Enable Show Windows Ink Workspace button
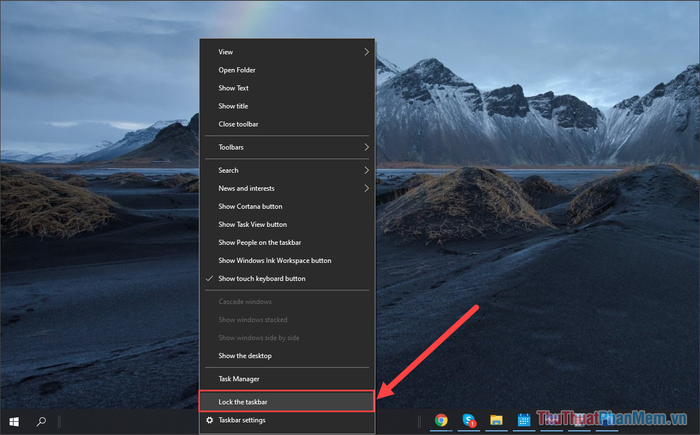The height and width of the screenshot is (435, 700). [287, 260]
